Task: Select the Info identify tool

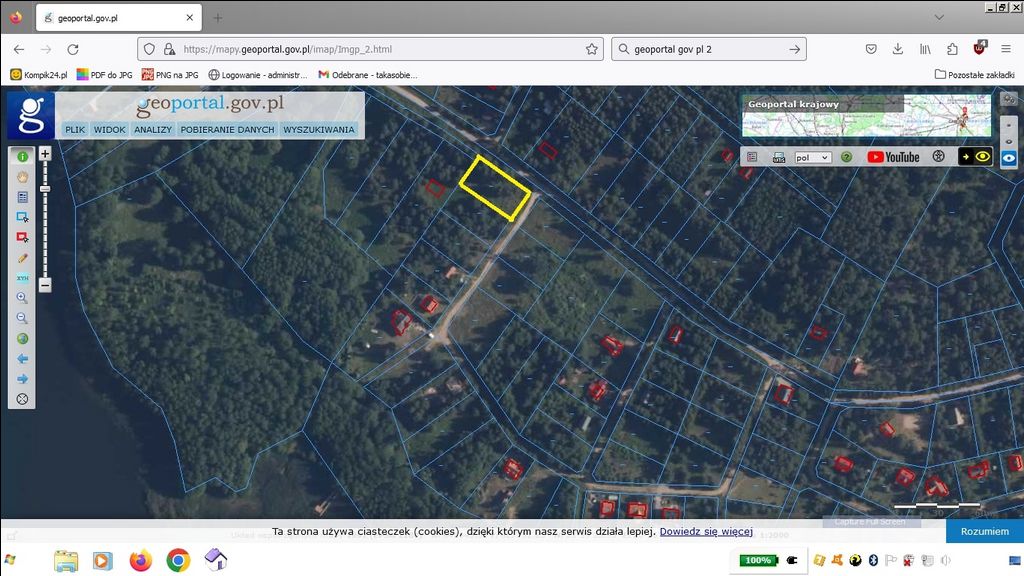Action: coord(22,157)
